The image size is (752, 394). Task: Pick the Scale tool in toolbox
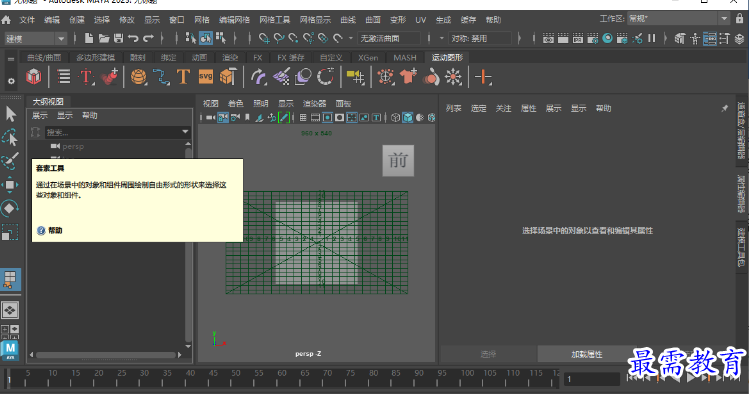[x=10, y=232]
